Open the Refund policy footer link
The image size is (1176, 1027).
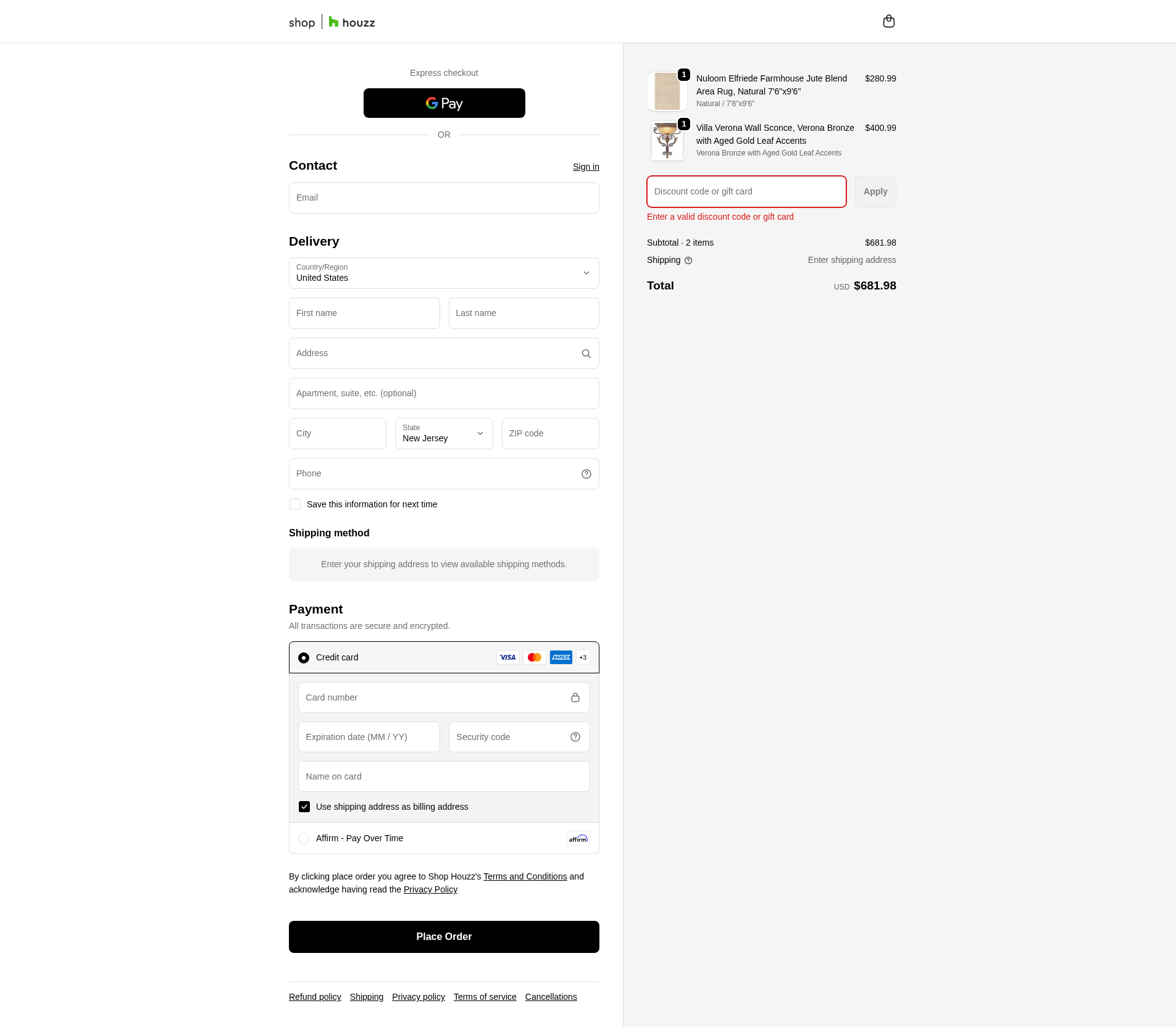[315, 997]
